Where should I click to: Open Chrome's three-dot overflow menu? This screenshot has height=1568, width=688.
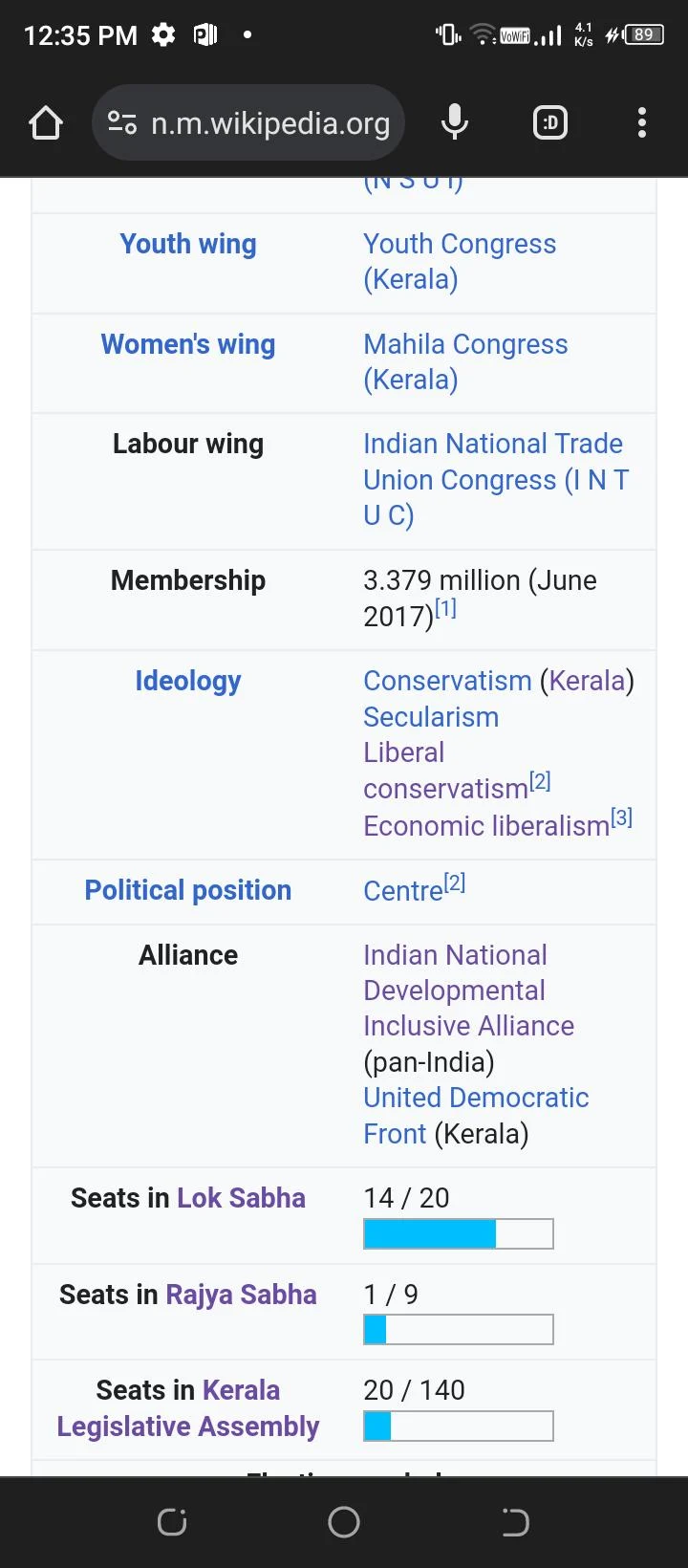point(641,122)
